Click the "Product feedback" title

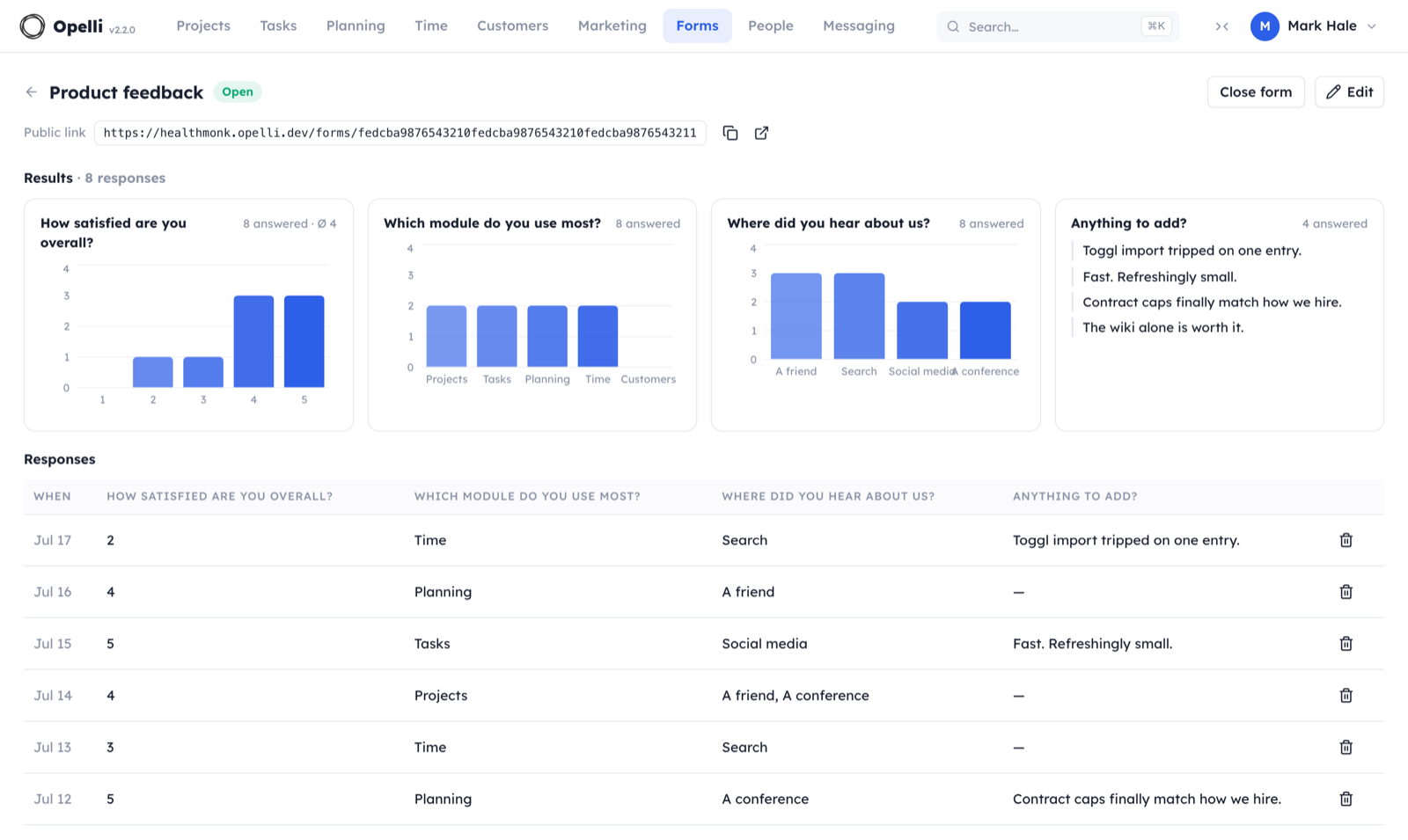(x=126, y=92)
